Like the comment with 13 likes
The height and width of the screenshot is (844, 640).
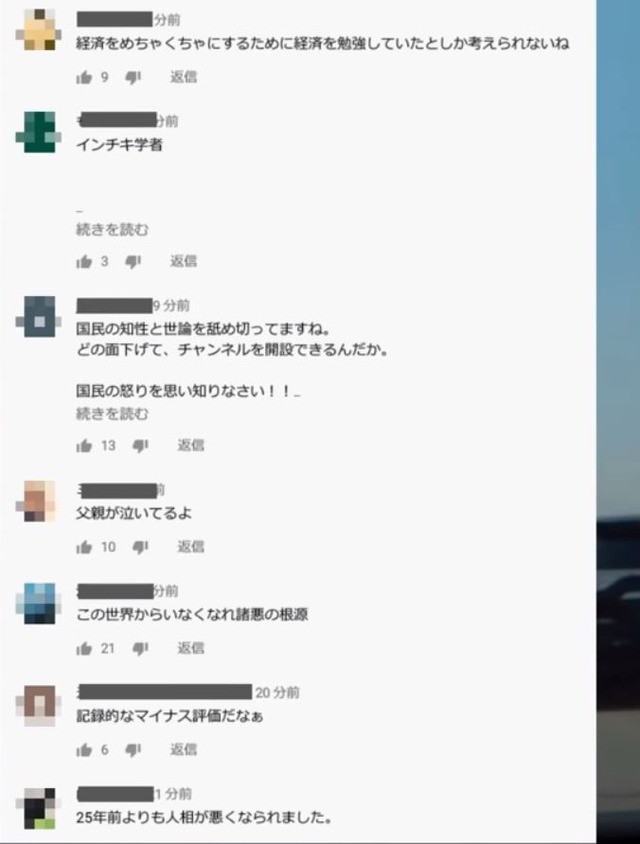[x=84, y=446]
